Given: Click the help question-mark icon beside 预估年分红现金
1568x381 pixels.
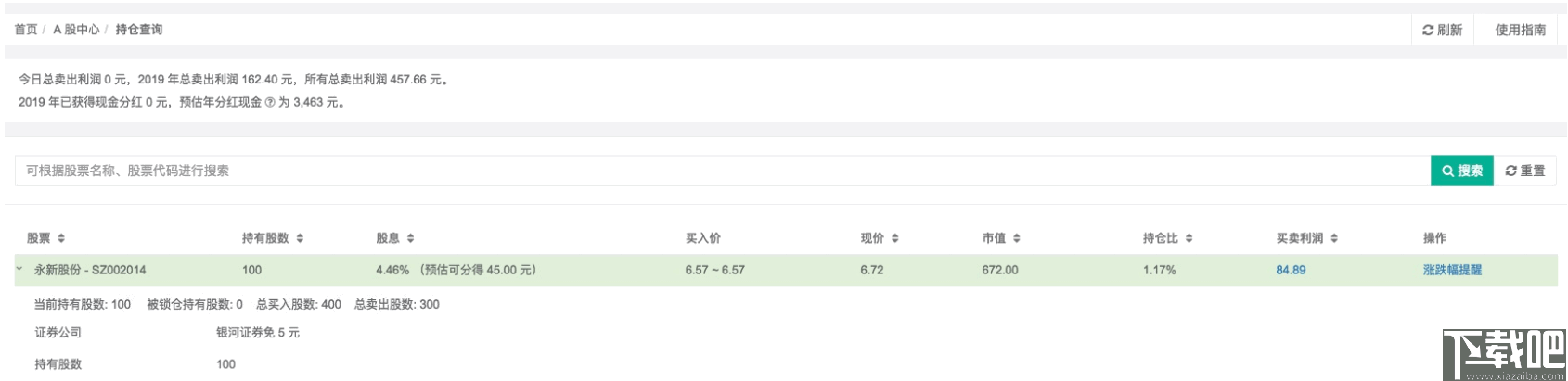Looking at the screenshot, I should 270,103.
